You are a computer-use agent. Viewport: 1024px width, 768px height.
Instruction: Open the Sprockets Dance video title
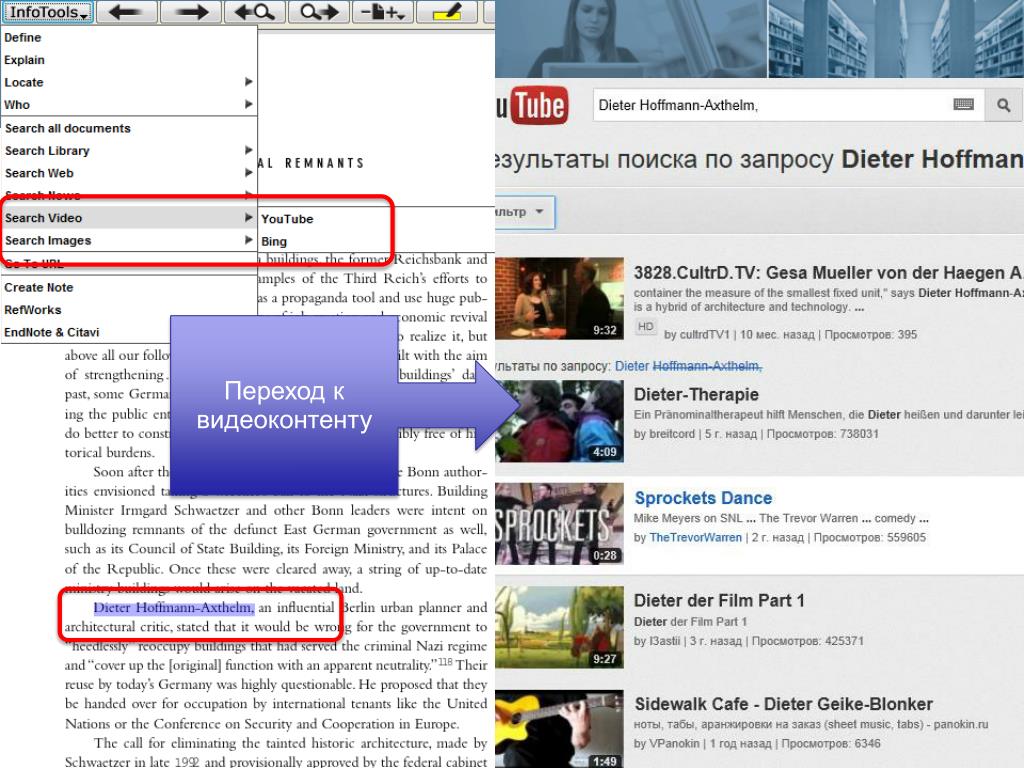[x=703, y=498]
